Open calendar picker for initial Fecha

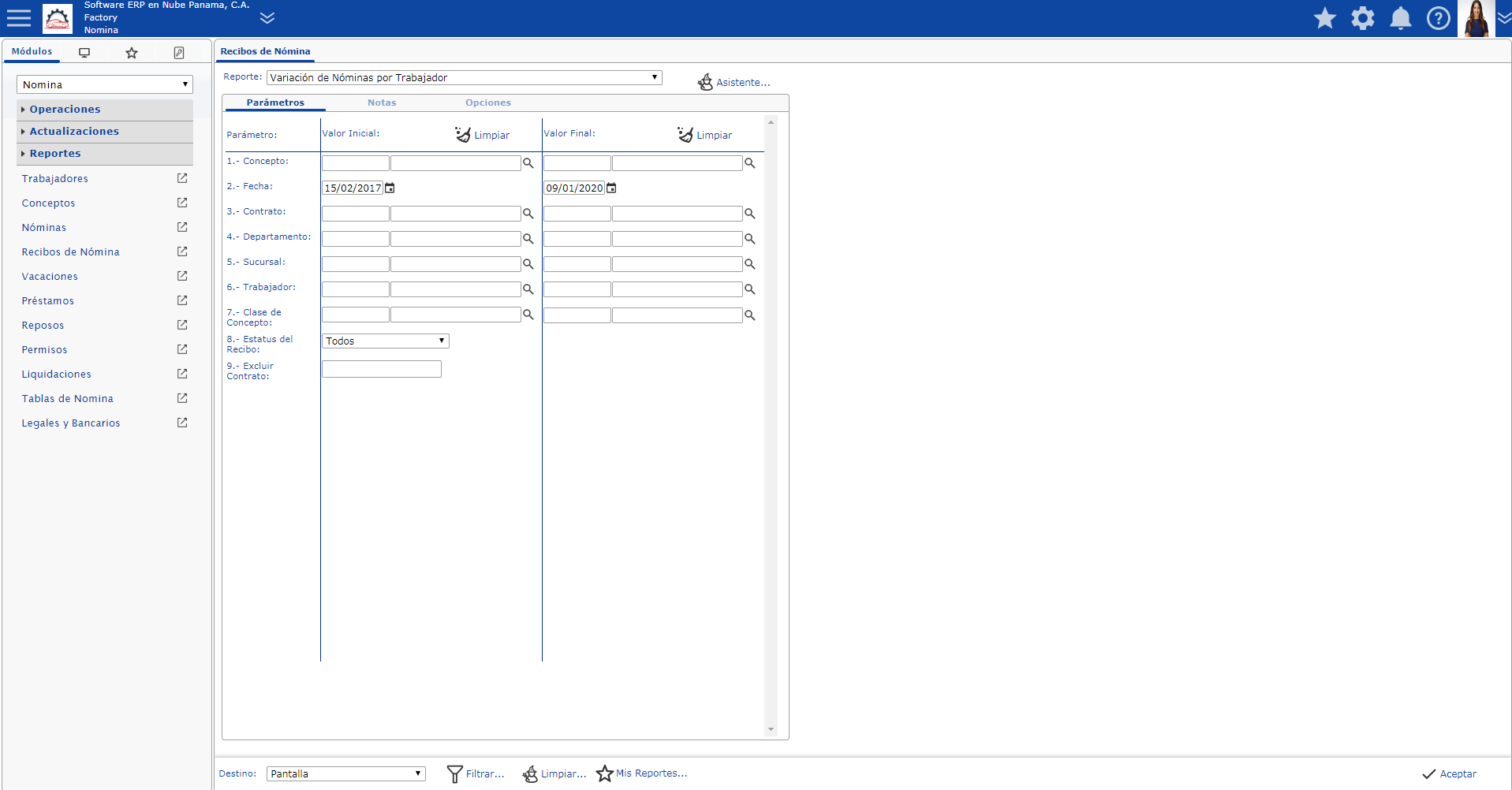(x=390, y=188)
